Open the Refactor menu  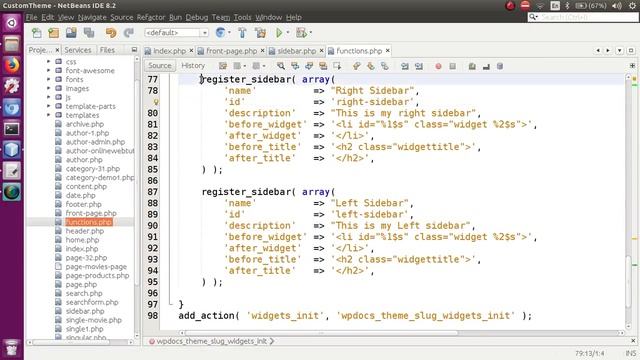(151, 17)
